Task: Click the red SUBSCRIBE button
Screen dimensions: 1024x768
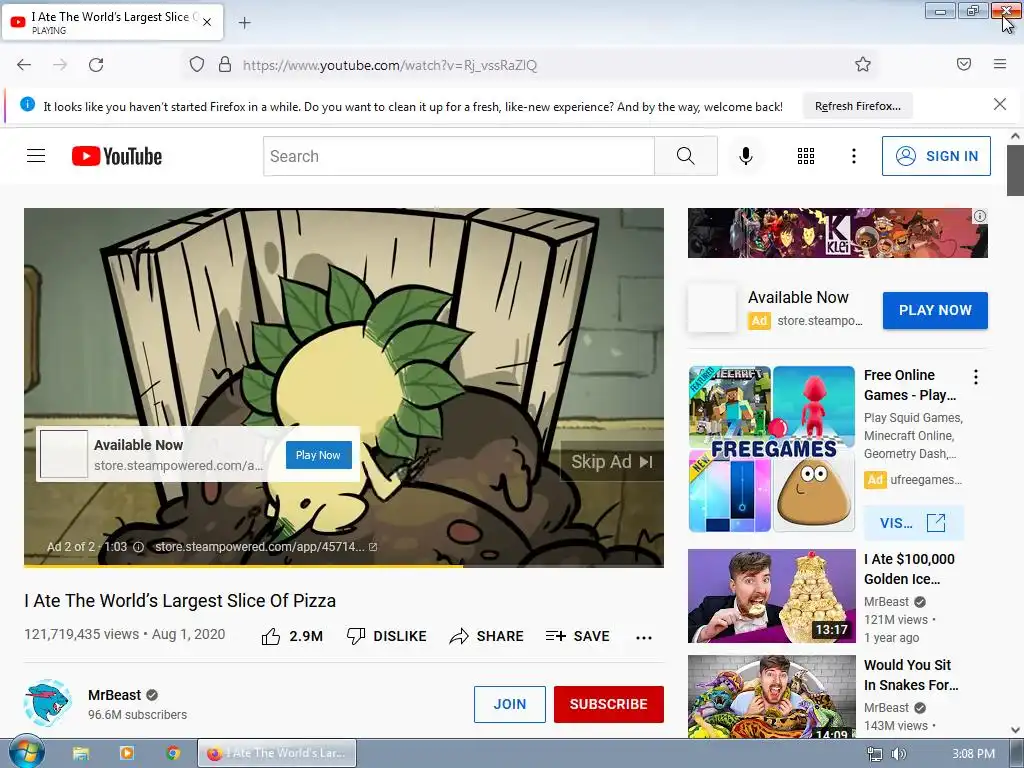Action: pyautogui.click(x=609, y=704)
